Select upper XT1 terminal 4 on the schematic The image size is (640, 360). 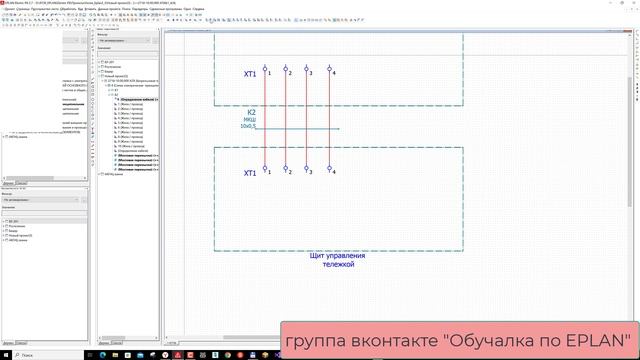pyautogui.click(x=329, y=69)
